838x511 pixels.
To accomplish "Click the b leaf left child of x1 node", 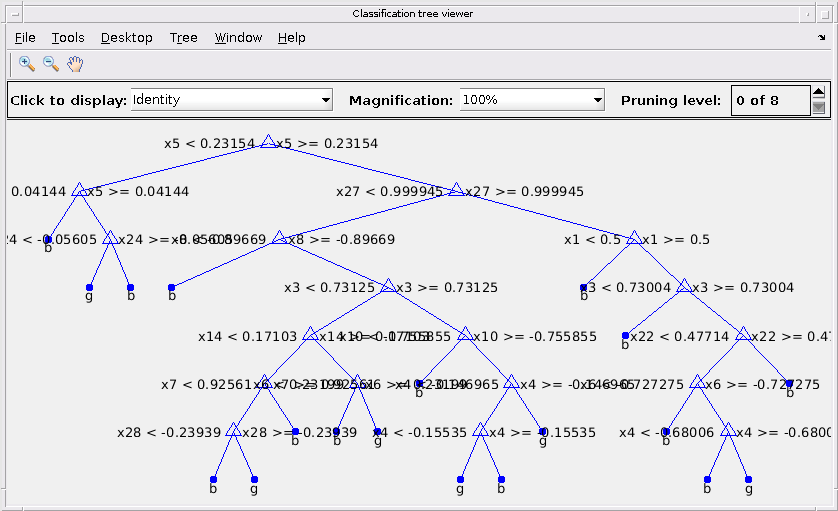I will [584, 288].
